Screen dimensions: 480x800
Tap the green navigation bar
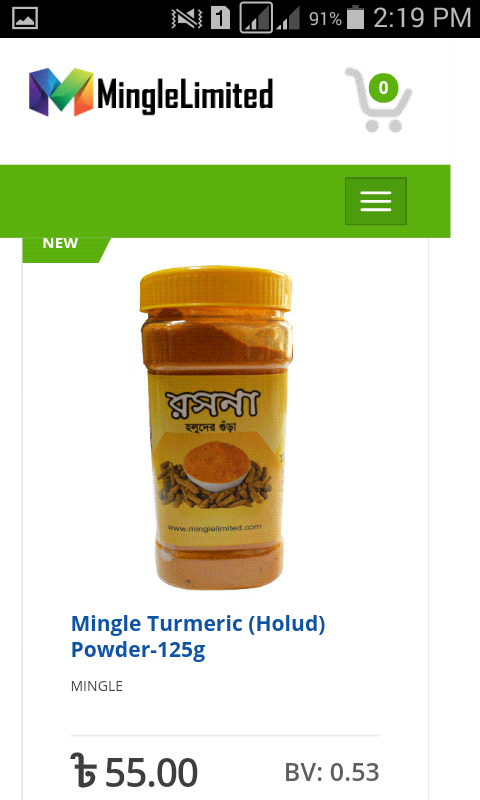pyautogui.click(x=225, y=201)
